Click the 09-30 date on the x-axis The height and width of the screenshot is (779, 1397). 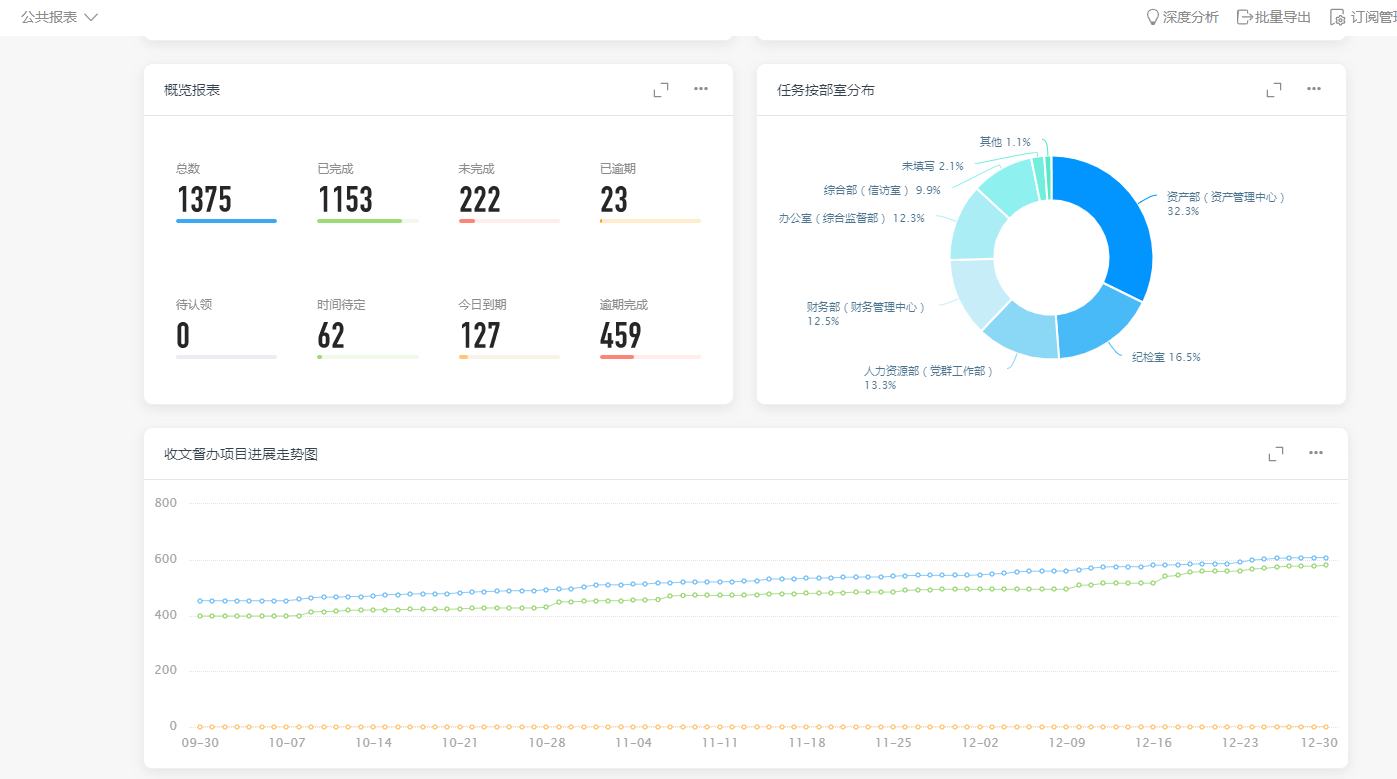200,743
